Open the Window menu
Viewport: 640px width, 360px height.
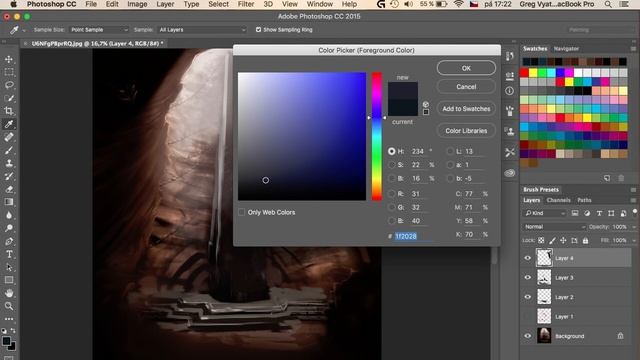[x=320, y=4]
